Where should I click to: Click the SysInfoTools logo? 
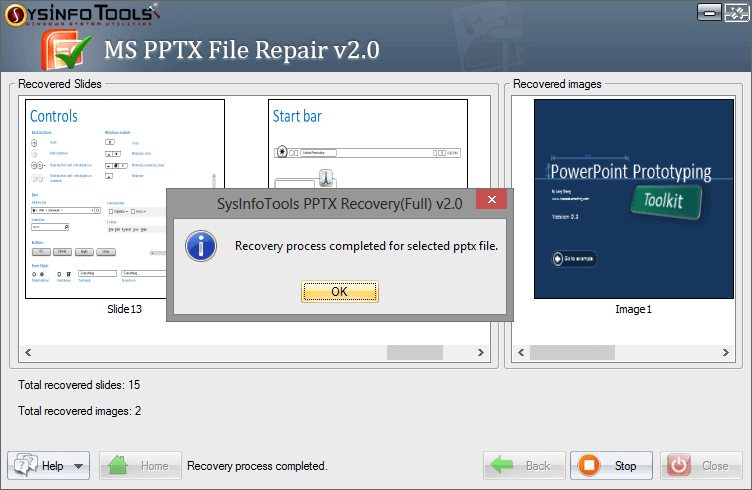pyautogui.click(x=82, y=14)
